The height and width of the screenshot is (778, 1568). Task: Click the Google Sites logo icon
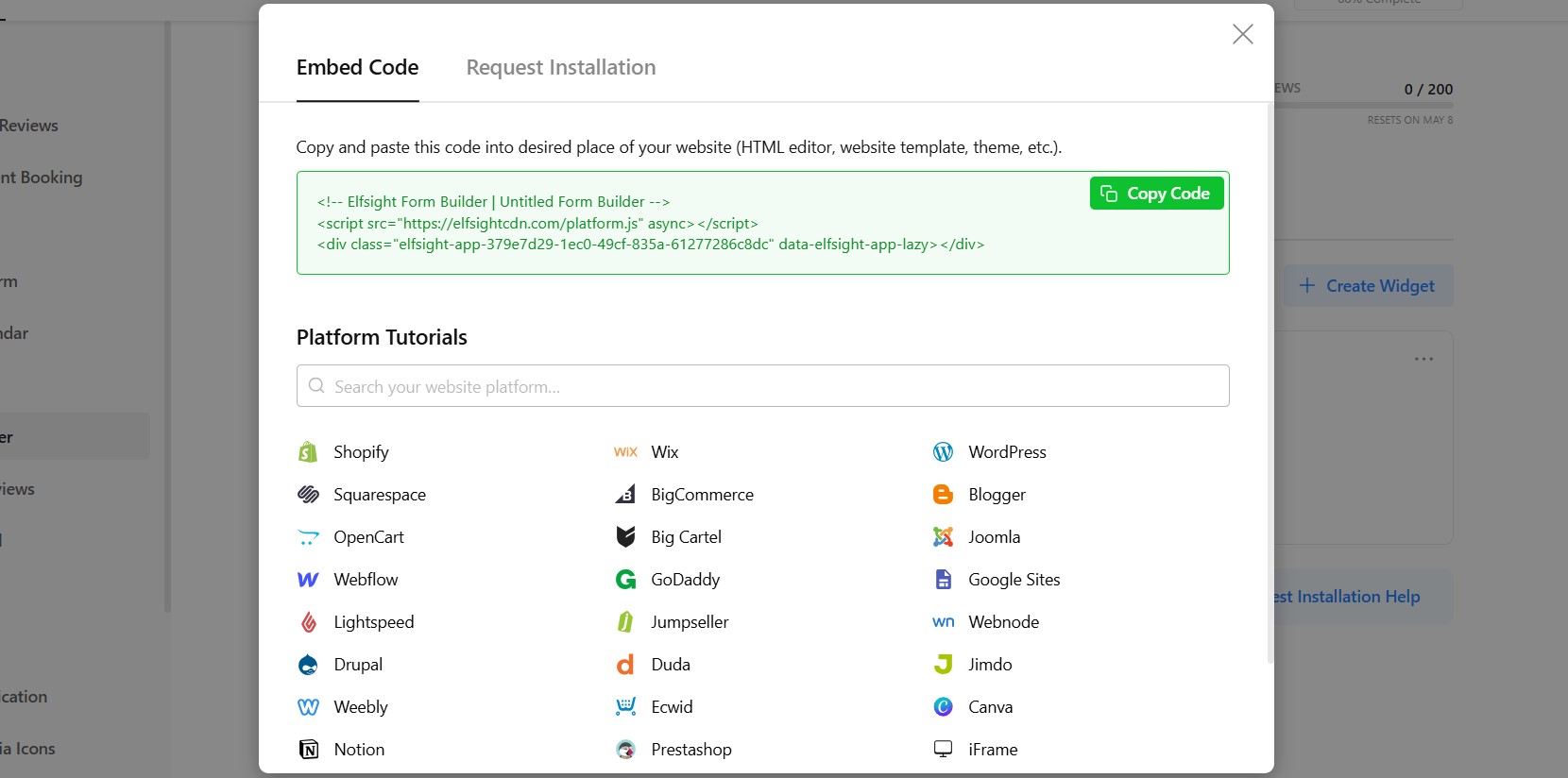click(943, 580)
